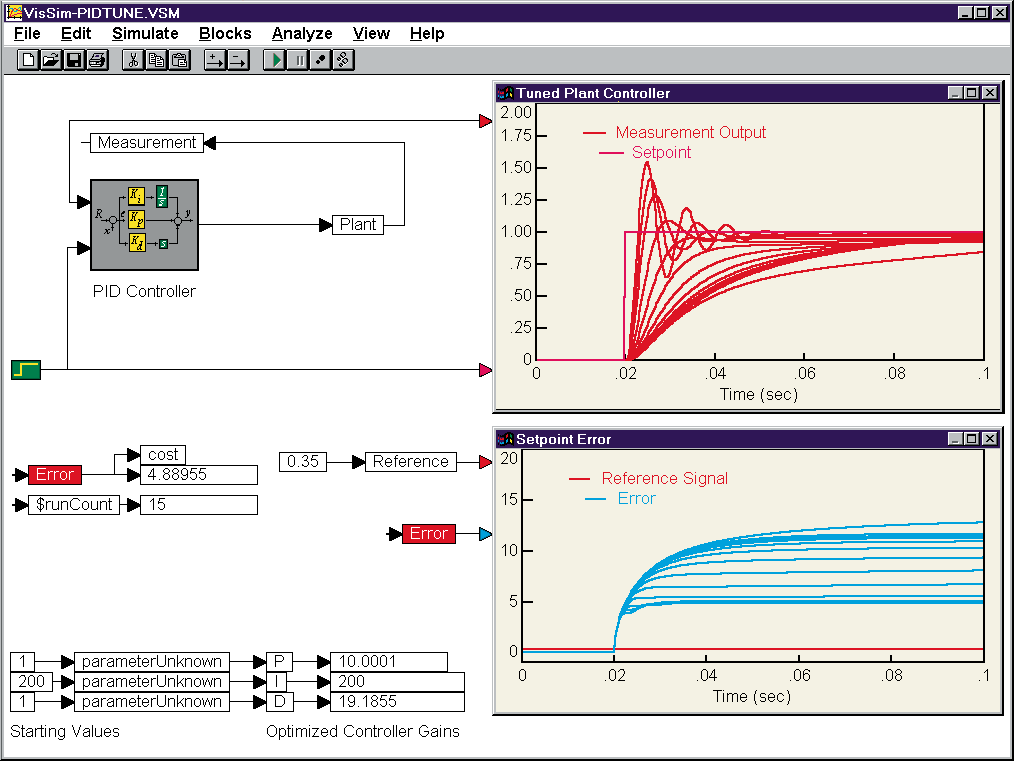This screenshot has width=1014, height=761.
Task: Pause the simulation using the pause button
Action: coord(298,60)
